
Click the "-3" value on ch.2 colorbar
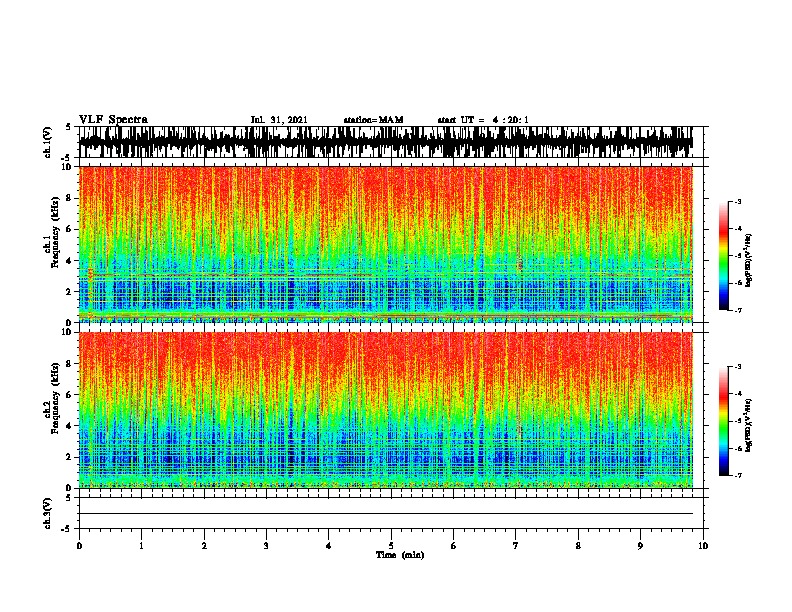click(737, 367)
